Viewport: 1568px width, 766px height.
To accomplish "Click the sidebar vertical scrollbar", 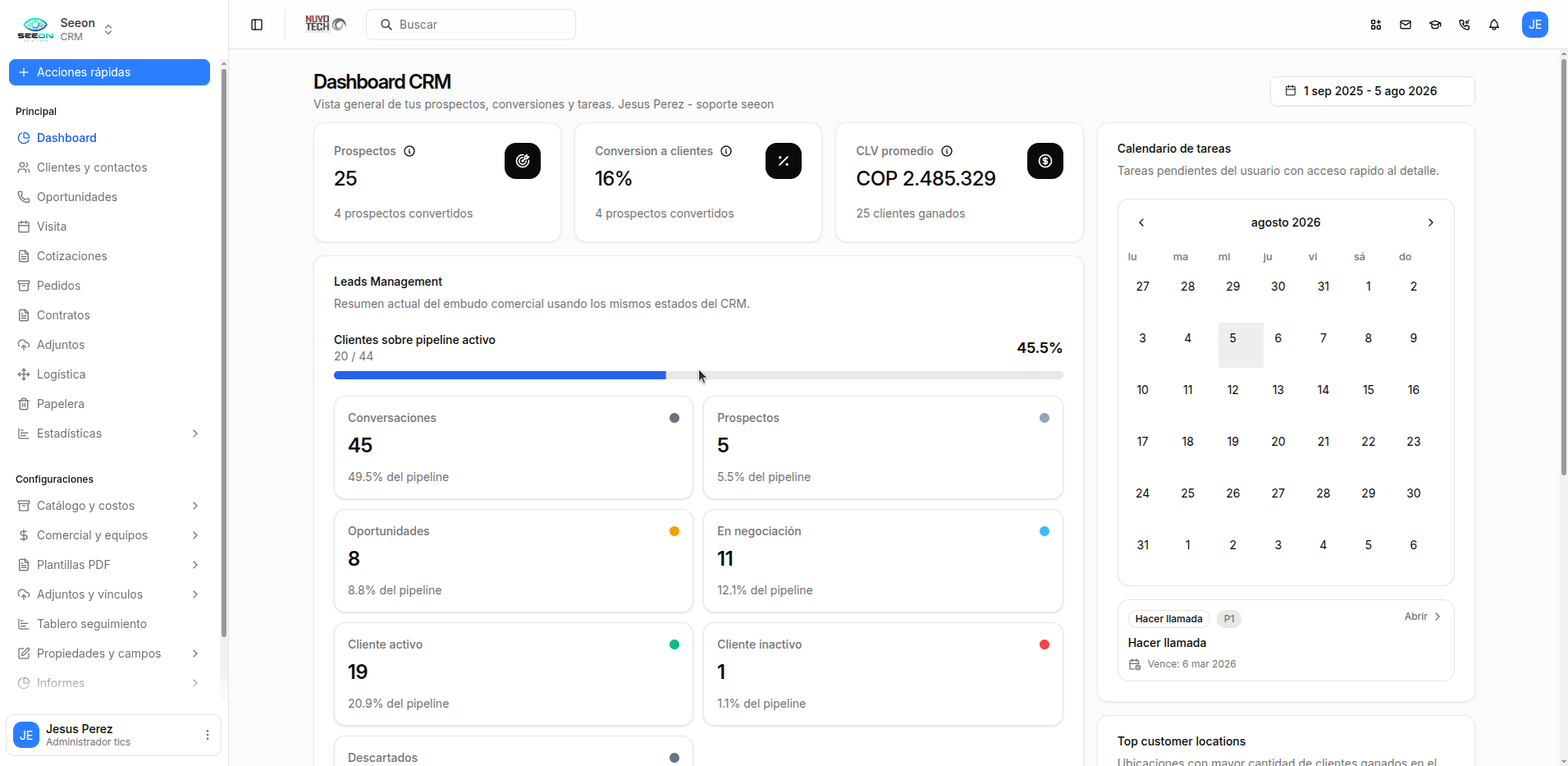I will 224,353.
